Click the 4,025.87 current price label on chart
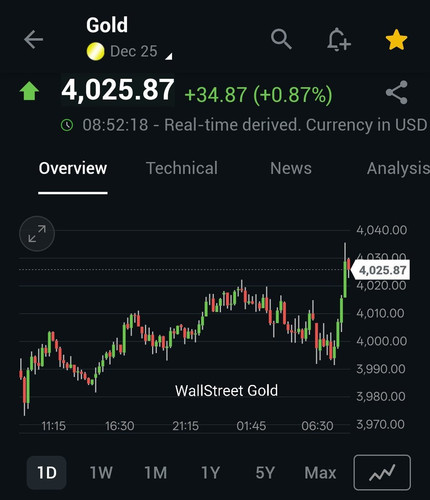 coord(381,270)
